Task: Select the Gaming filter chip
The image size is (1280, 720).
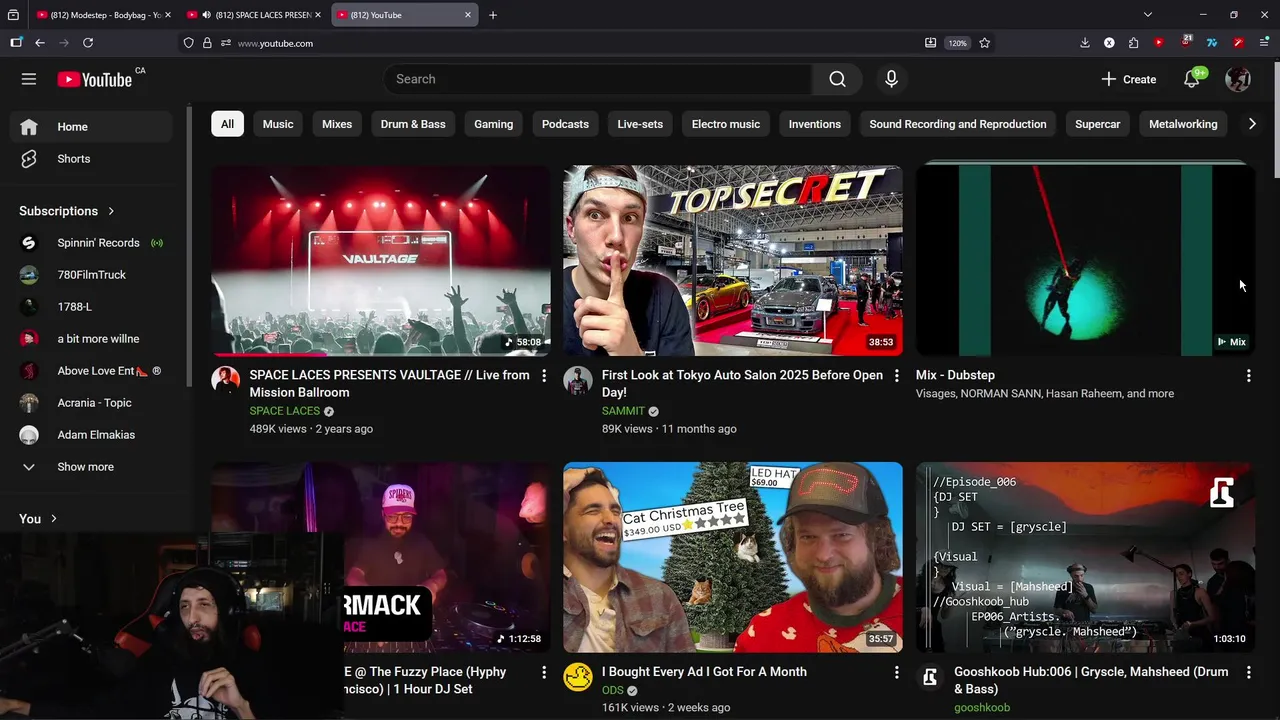Action: (x=493, y=124)
